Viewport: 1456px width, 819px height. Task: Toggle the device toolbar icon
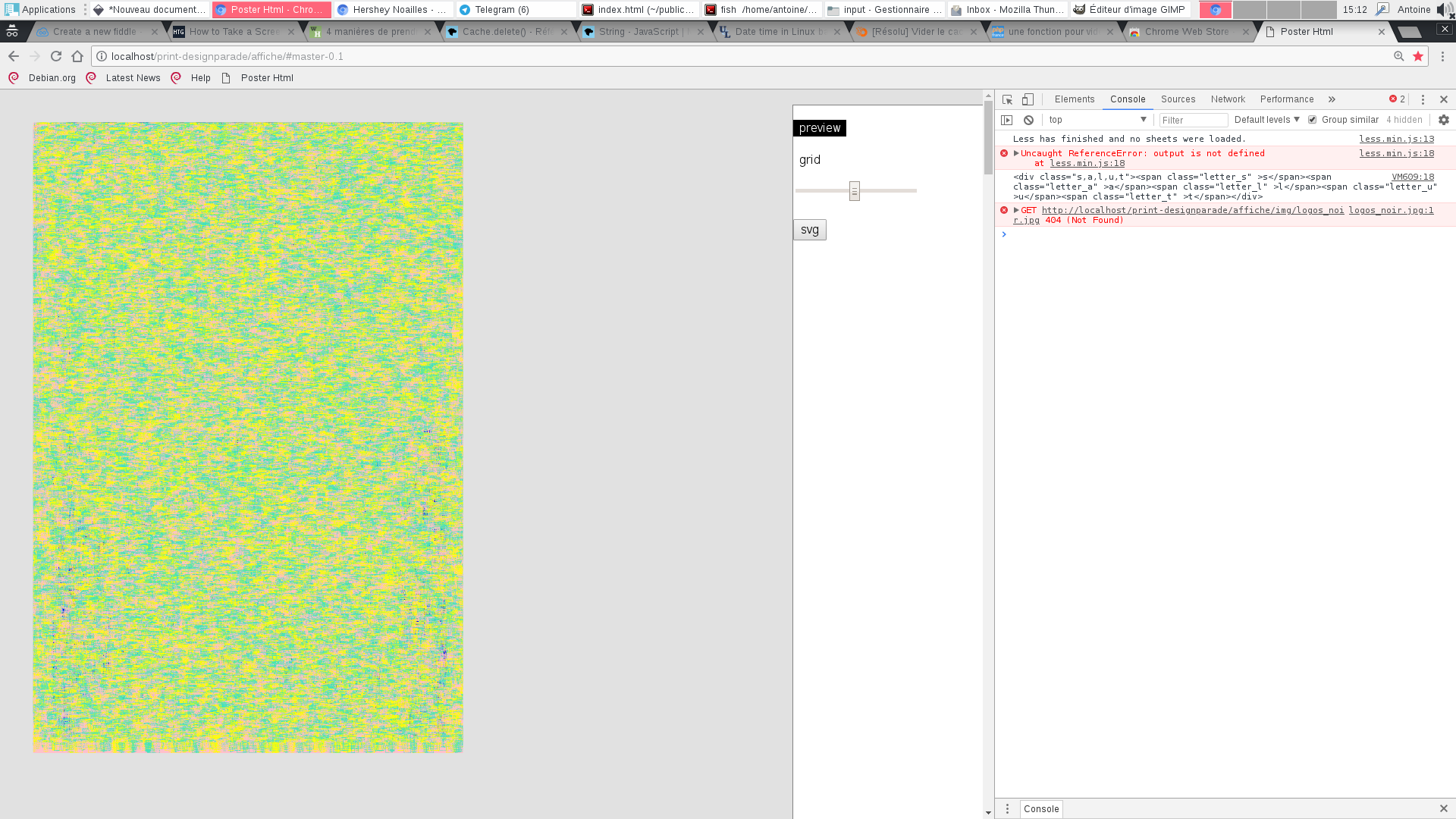tap(1028, 99)
